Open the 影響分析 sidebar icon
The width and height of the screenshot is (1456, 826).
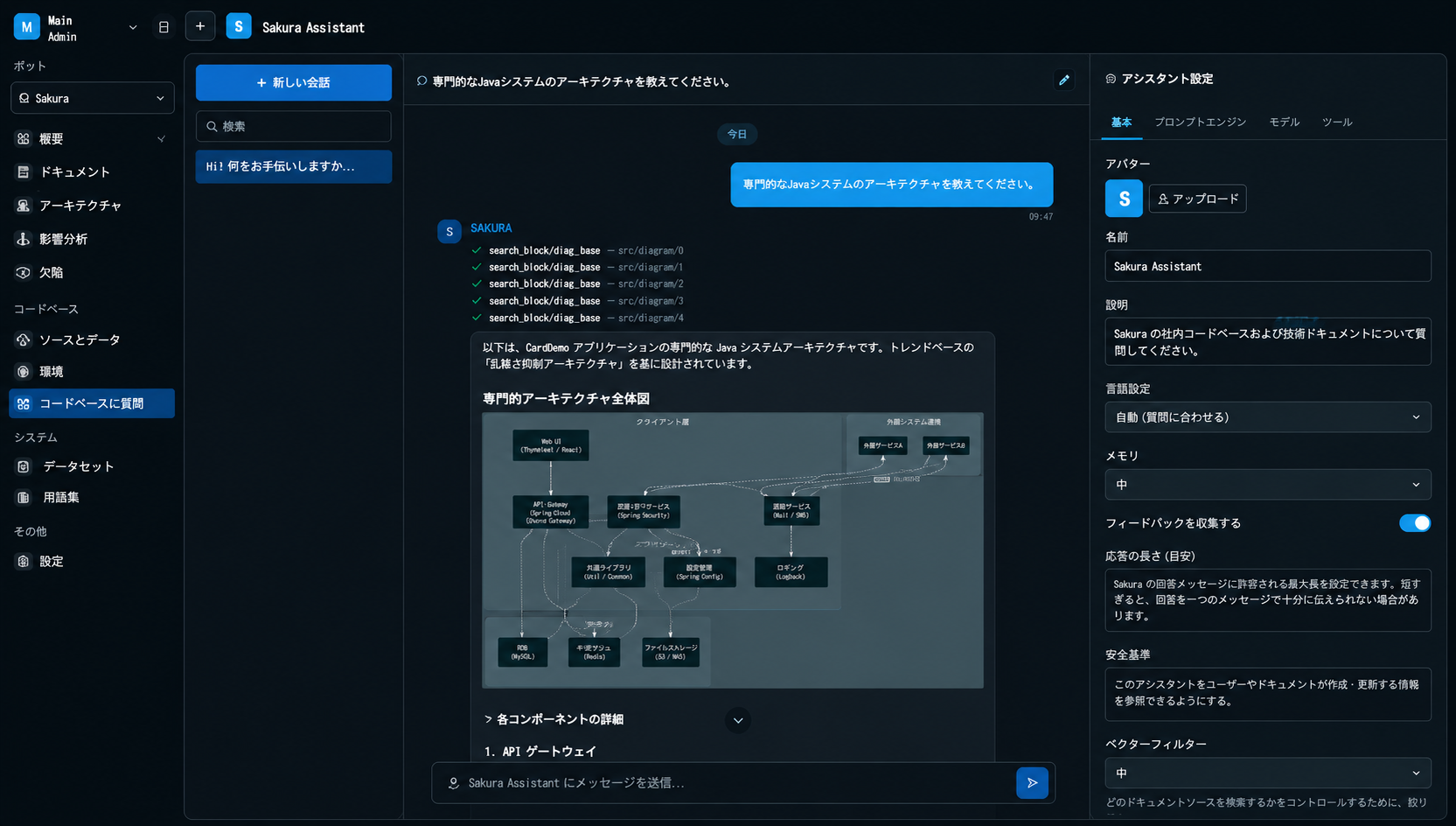[24, 239]
